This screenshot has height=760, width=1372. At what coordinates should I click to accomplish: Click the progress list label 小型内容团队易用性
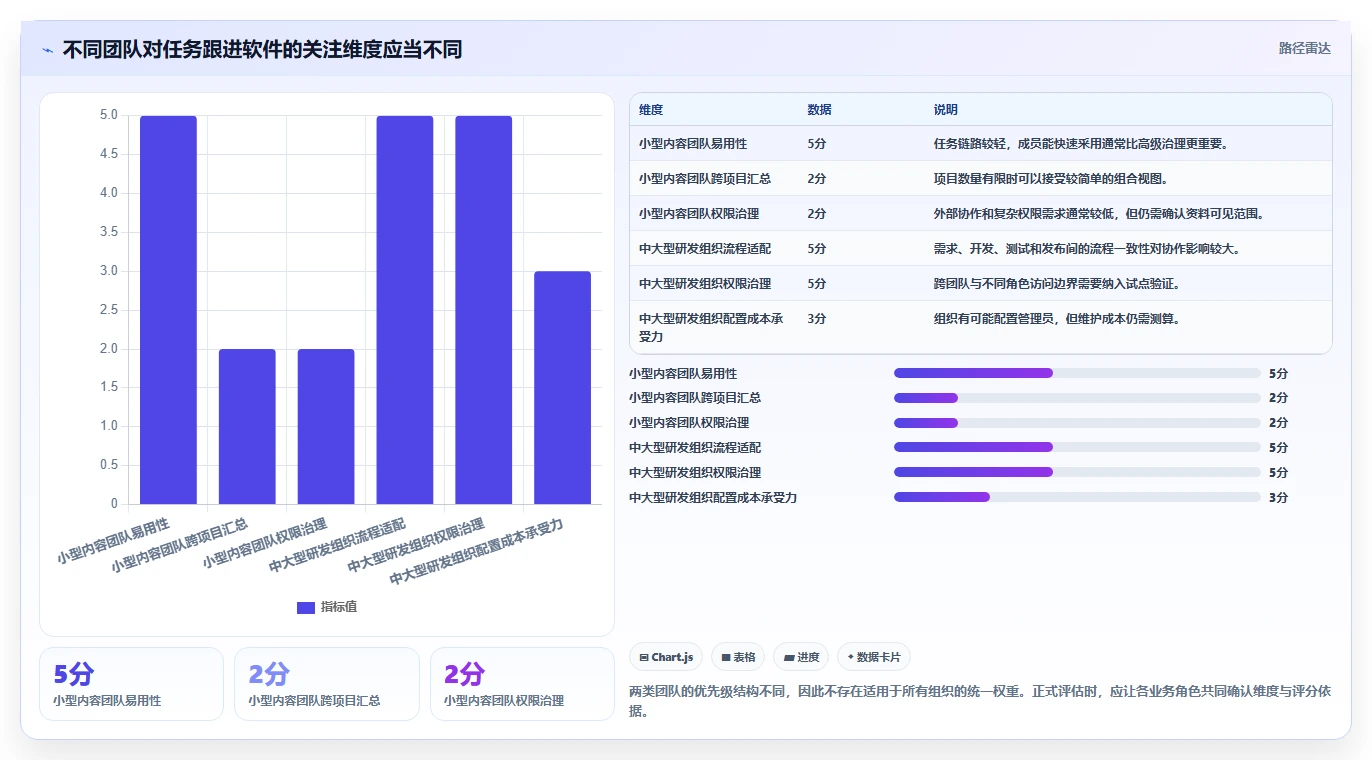coord(683,373)
